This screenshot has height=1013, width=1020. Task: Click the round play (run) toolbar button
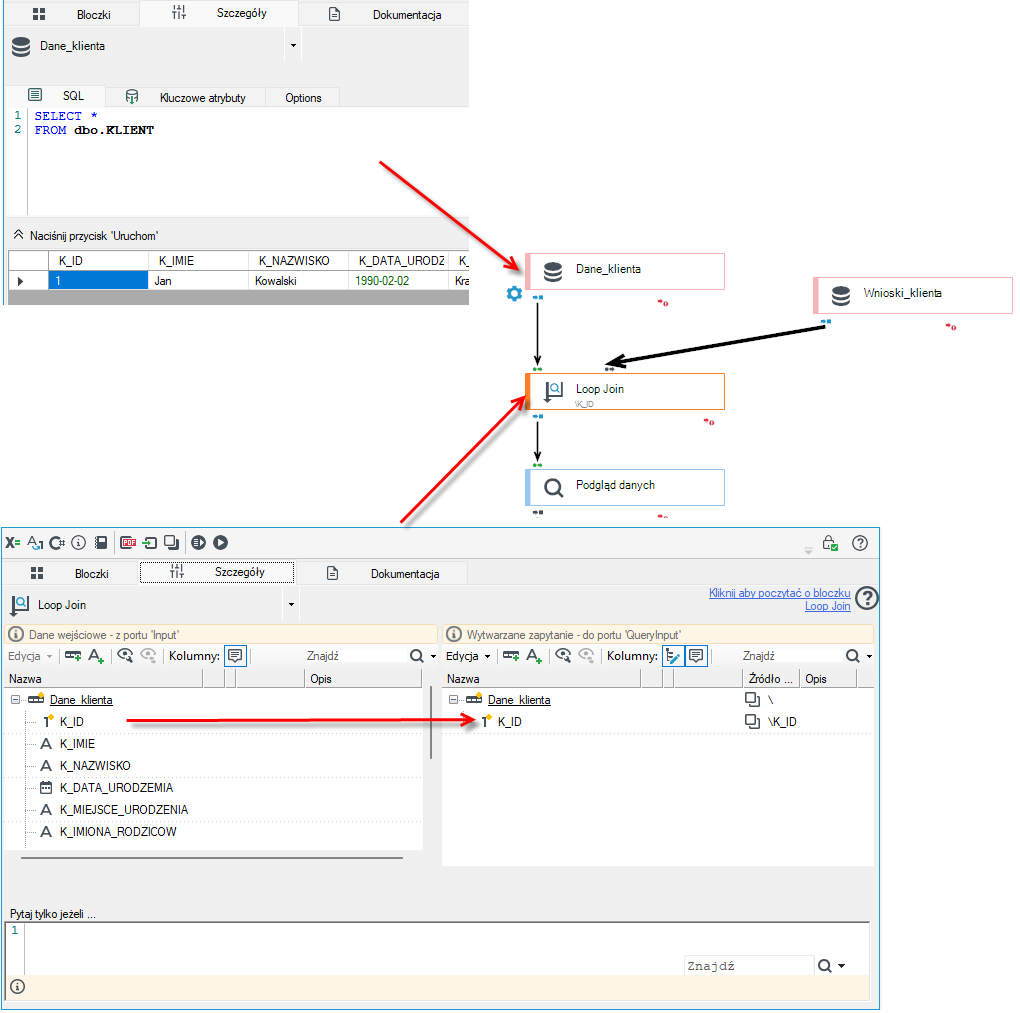coord(221,543)
